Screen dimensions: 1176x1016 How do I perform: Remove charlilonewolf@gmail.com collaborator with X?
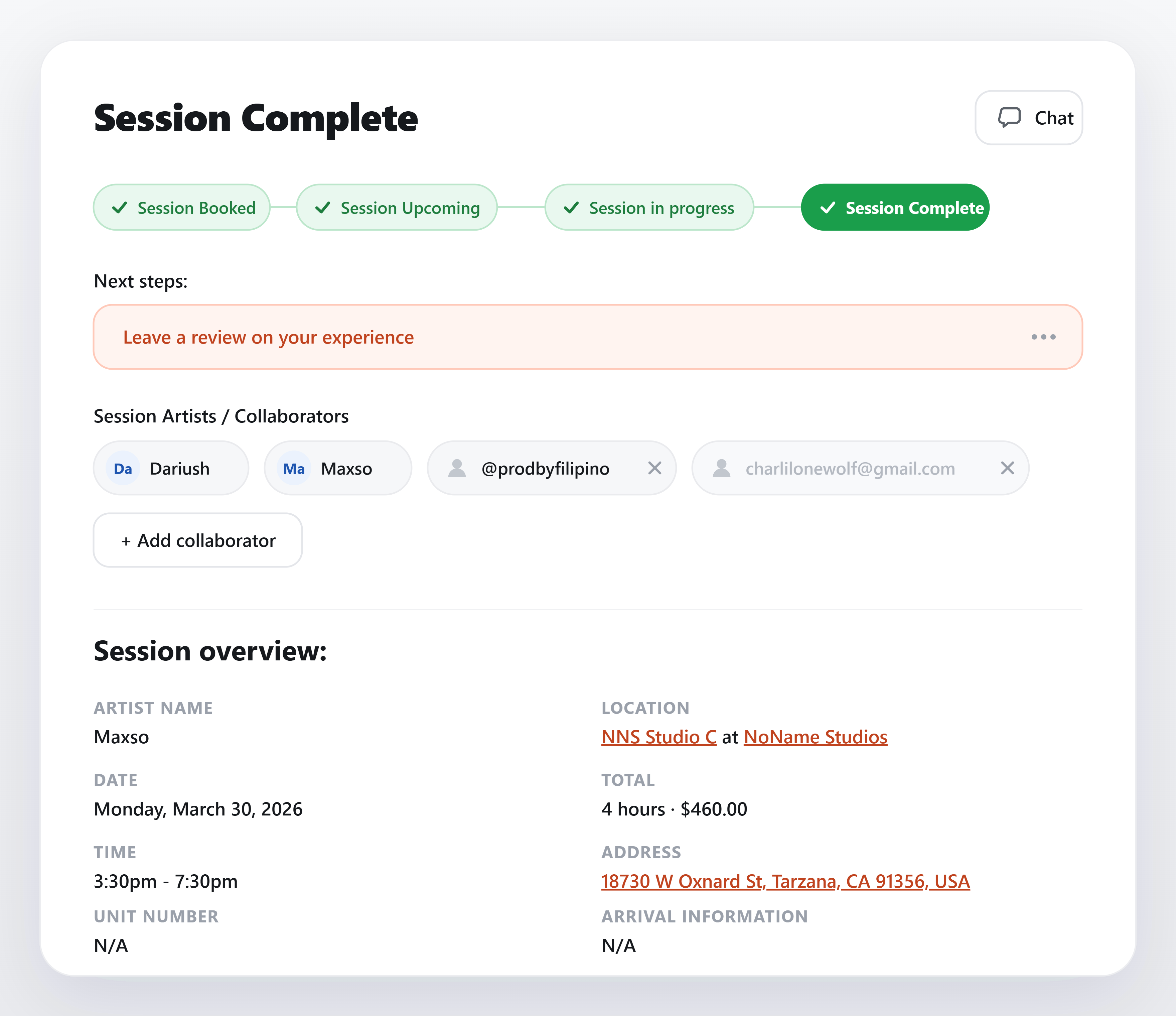tap(1007, 468)
